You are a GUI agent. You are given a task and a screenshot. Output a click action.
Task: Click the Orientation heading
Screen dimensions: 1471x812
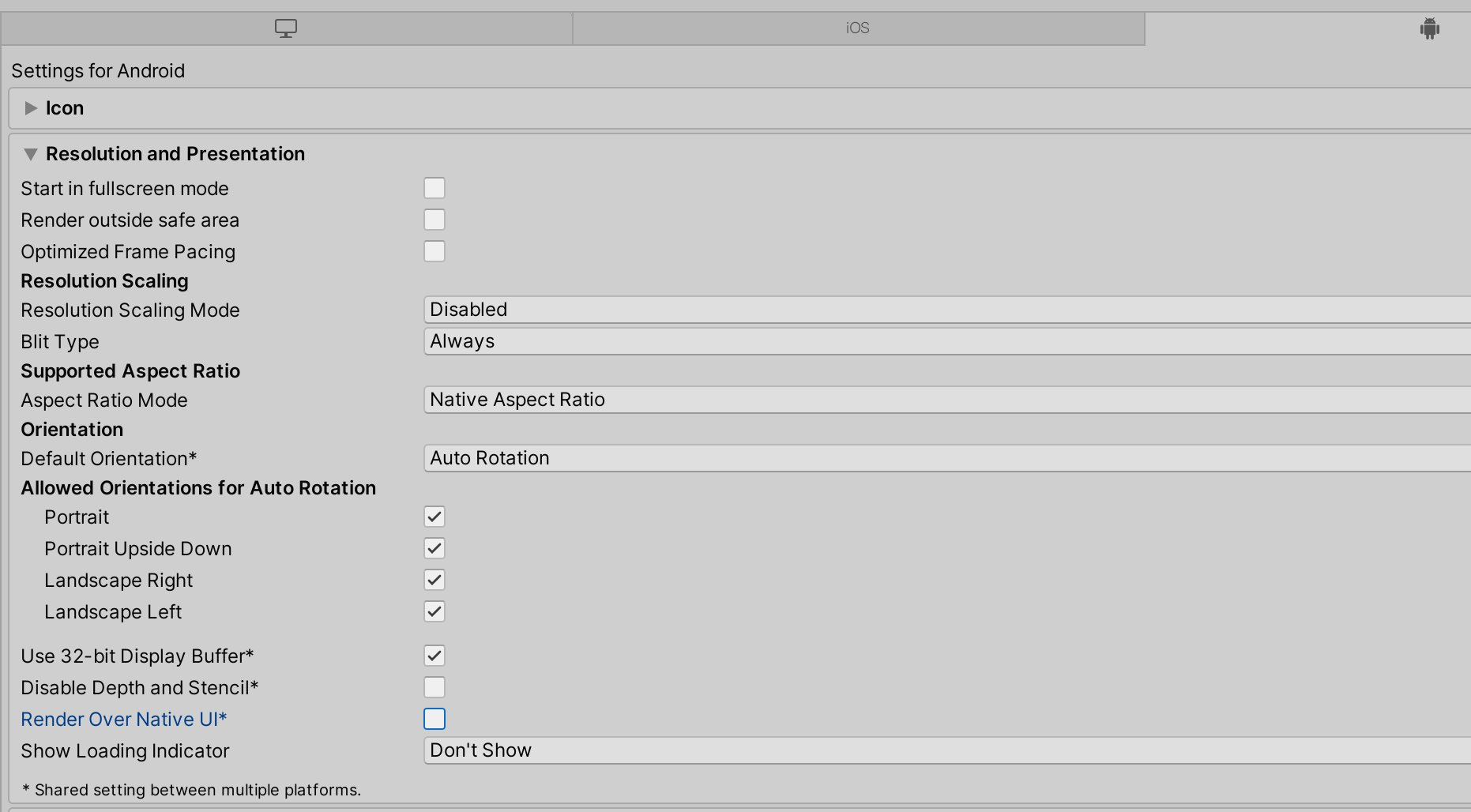click(72, 430)
